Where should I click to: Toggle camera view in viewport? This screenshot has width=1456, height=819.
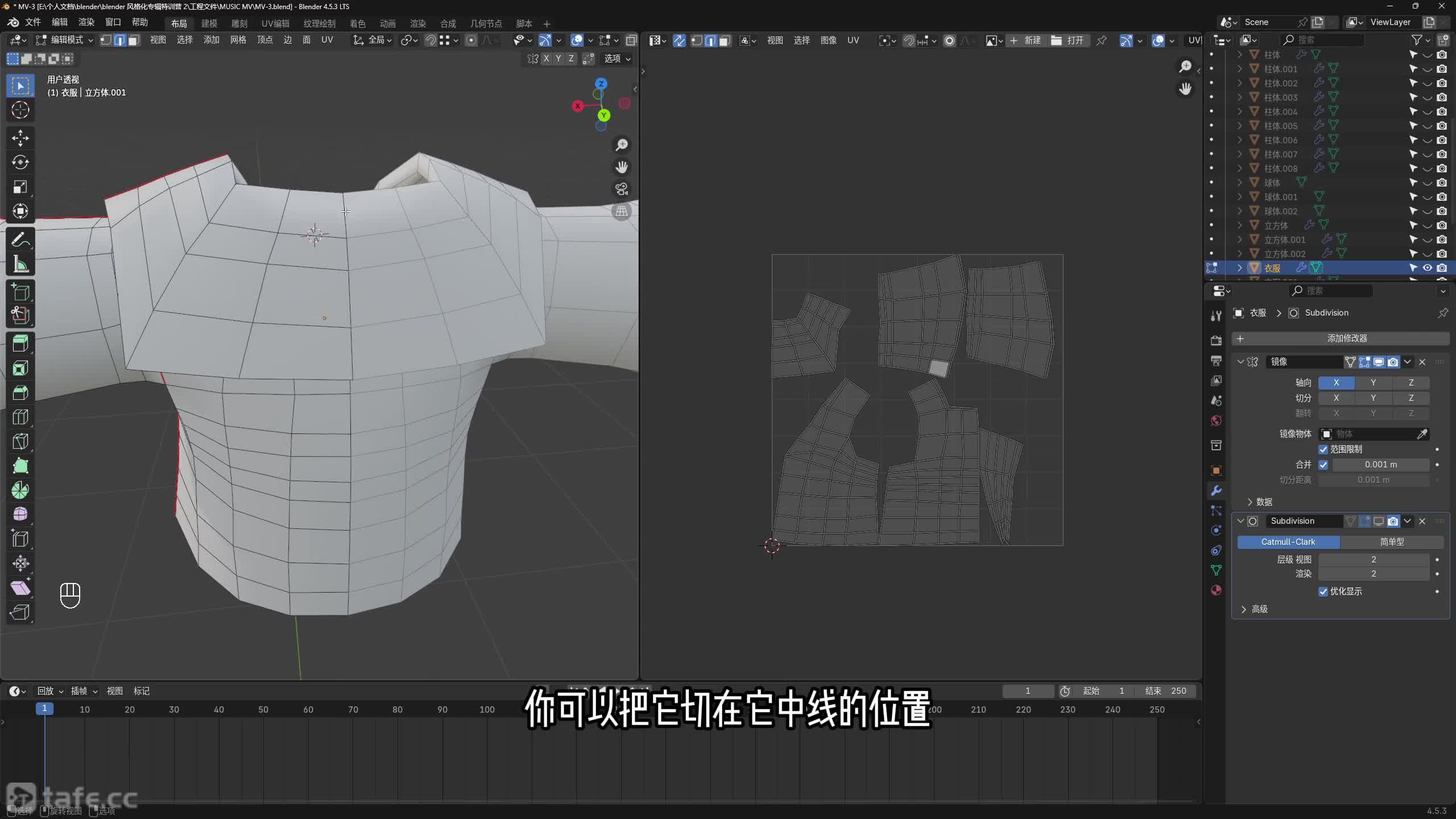coord(622,189)
